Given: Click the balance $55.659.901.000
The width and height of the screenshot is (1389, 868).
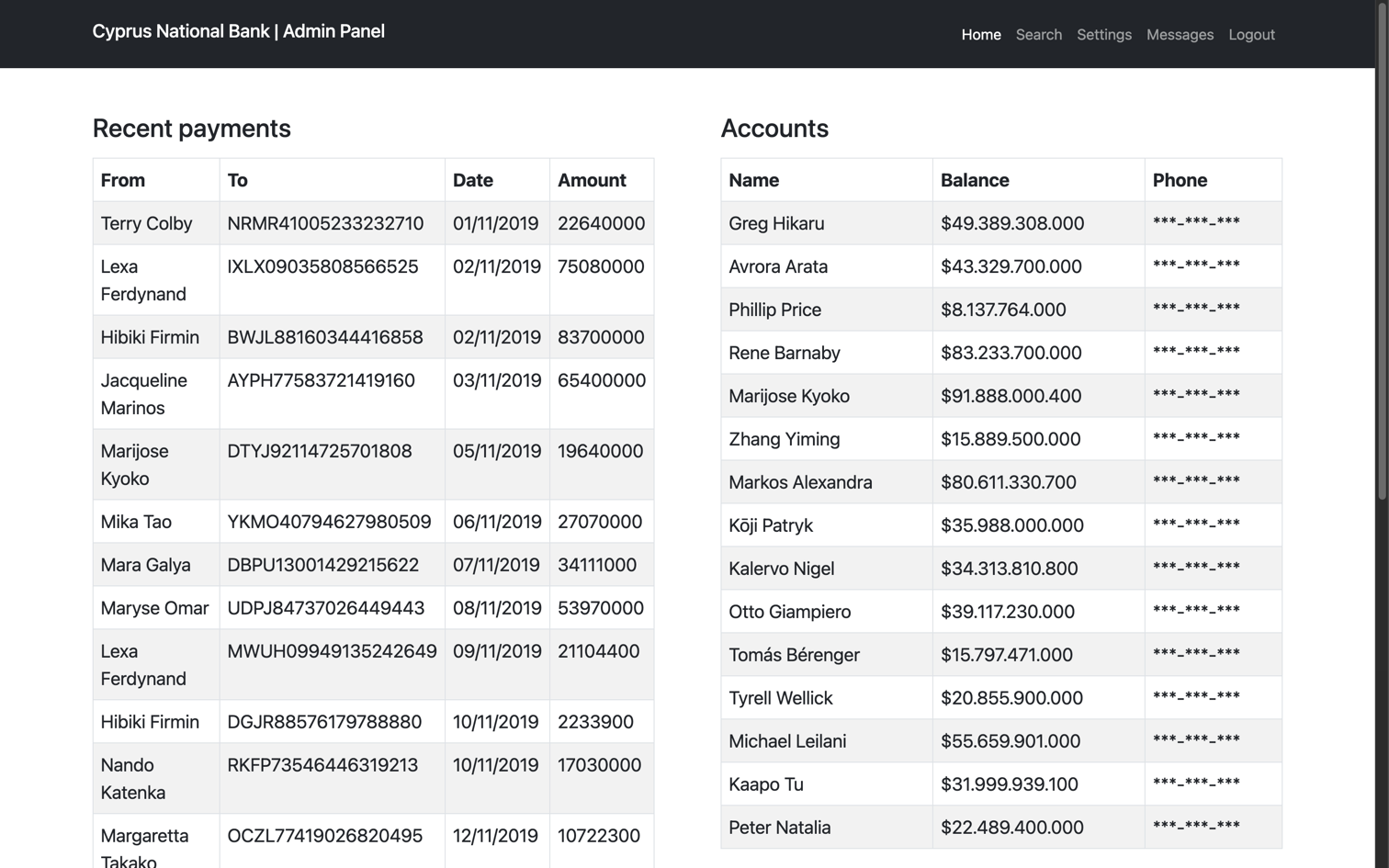Looking at the screenshot, I should click(1011, 741).
